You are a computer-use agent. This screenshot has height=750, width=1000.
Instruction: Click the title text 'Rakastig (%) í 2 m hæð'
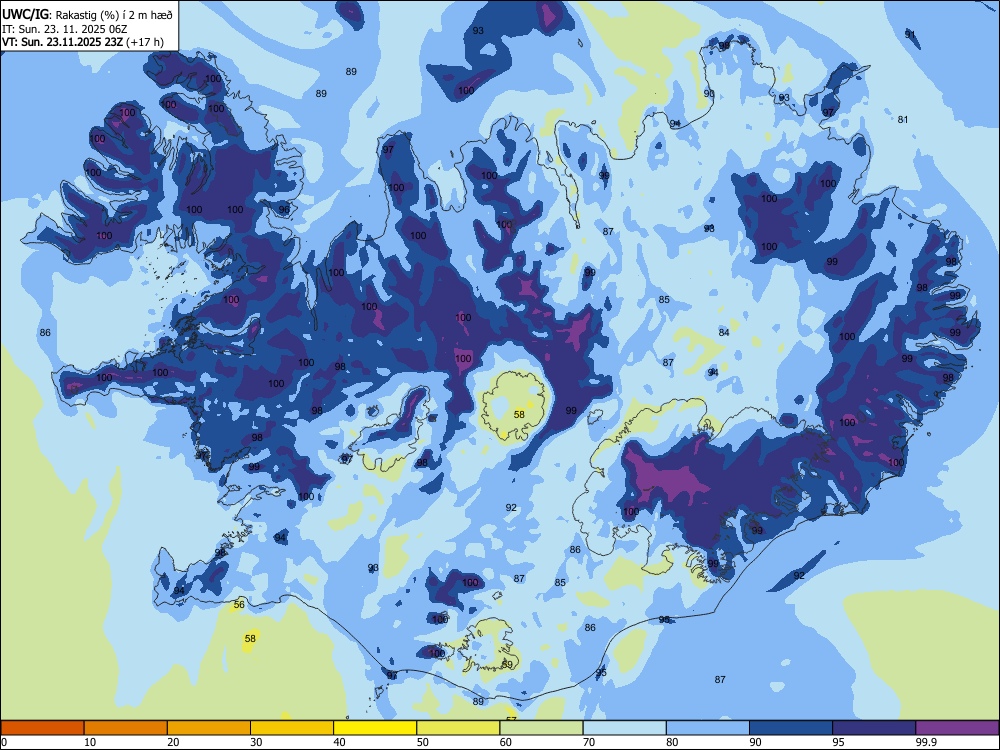coord(114,15)
